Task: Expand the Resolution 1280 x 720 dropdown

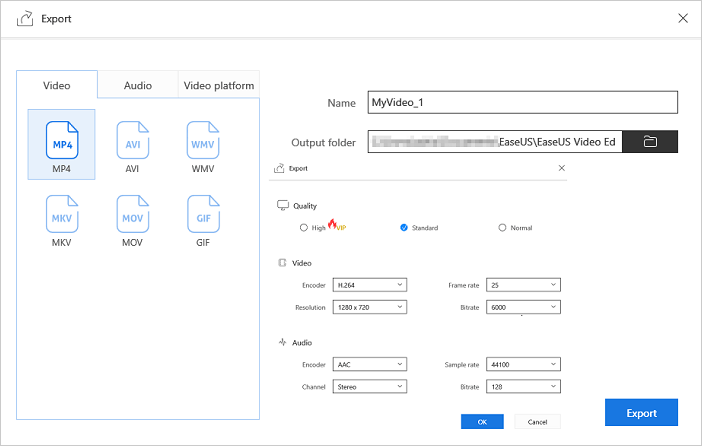Action: pyautogui.click(x=369, y=307)
